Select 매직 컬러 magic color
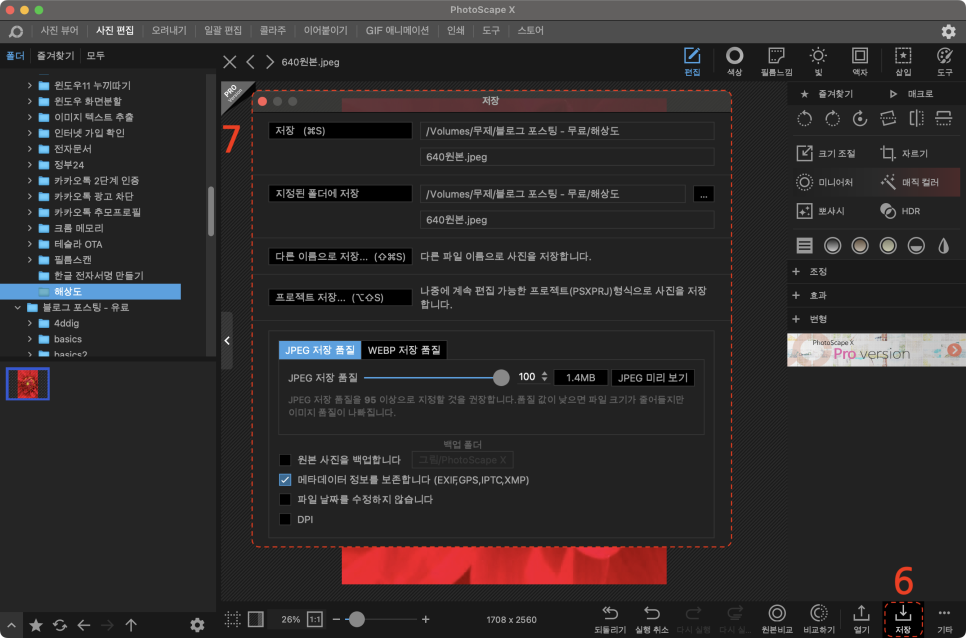966x638 pixels. click(x=909, y=182)
